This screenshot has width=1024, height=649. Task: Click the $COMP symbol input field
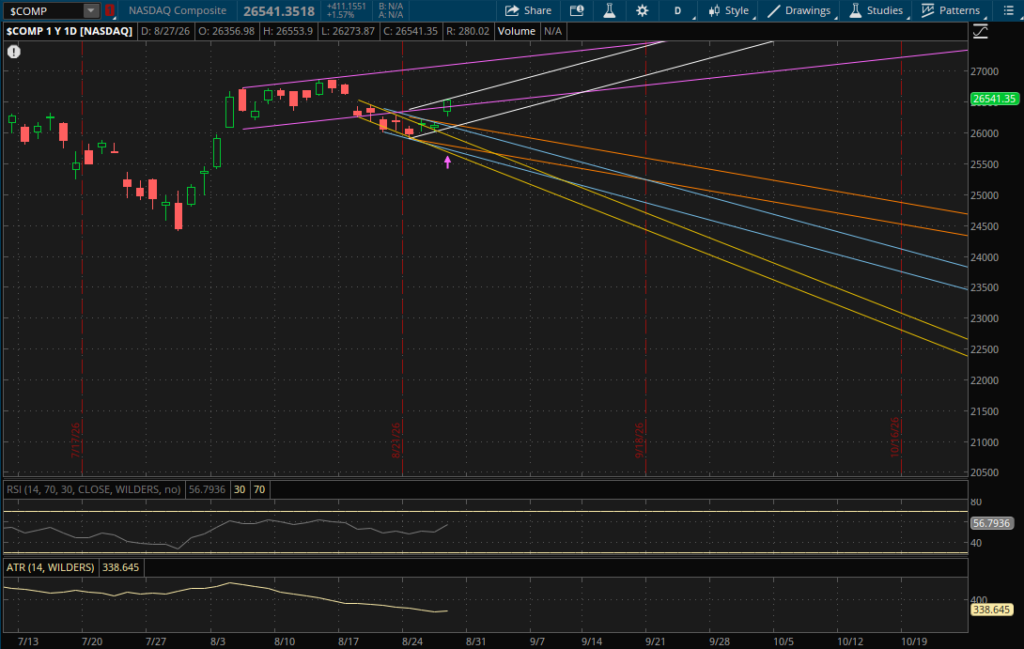(43, 10)
